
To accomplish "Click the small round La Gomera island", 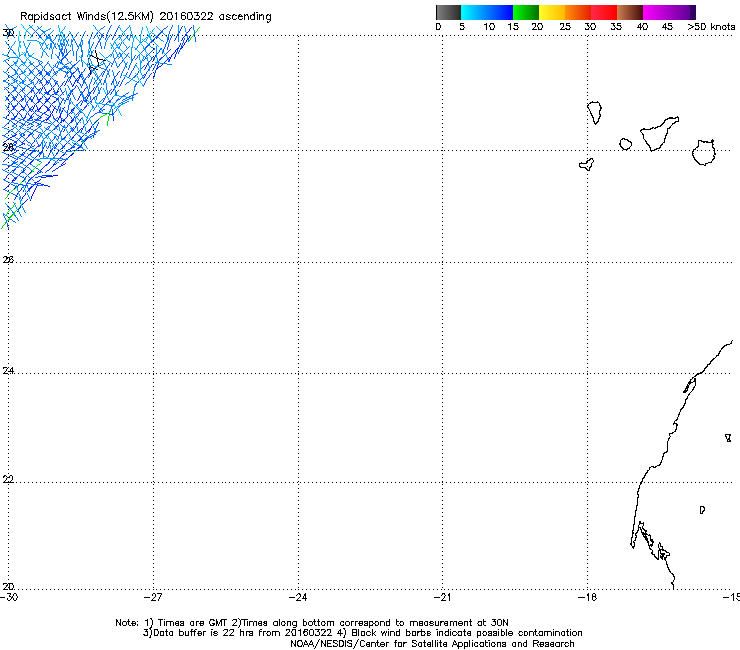I will tap(625, 144).
